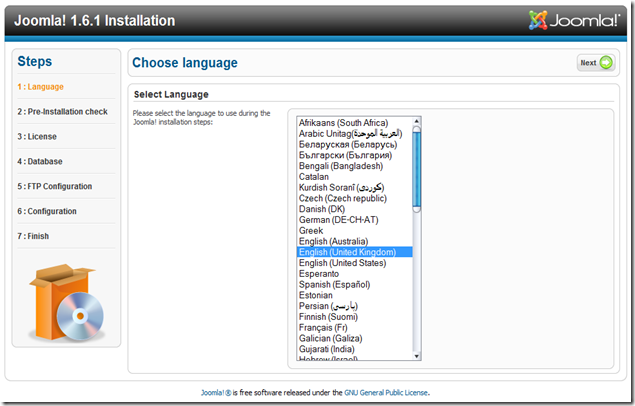The image size is (635, 406).
Task: Go to step 3: License
Action: [37, 137]
